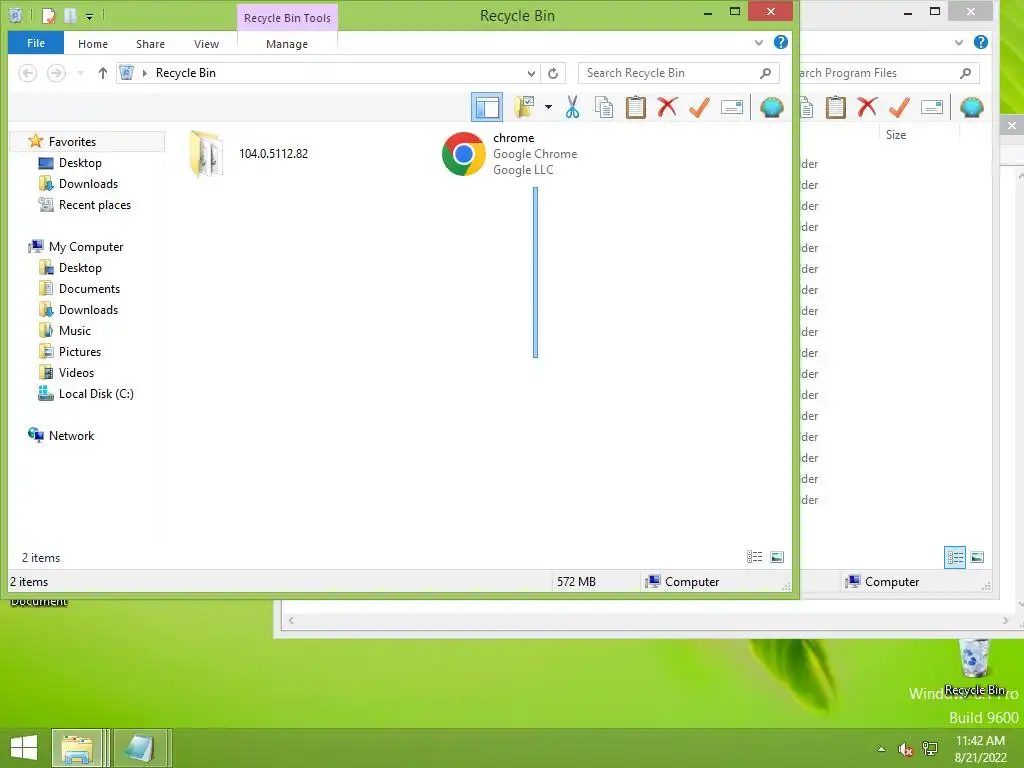Viewport: 1024px width, 768px height.
Task: Open Videos under My Computer
Action: click(x=76, y=372)
